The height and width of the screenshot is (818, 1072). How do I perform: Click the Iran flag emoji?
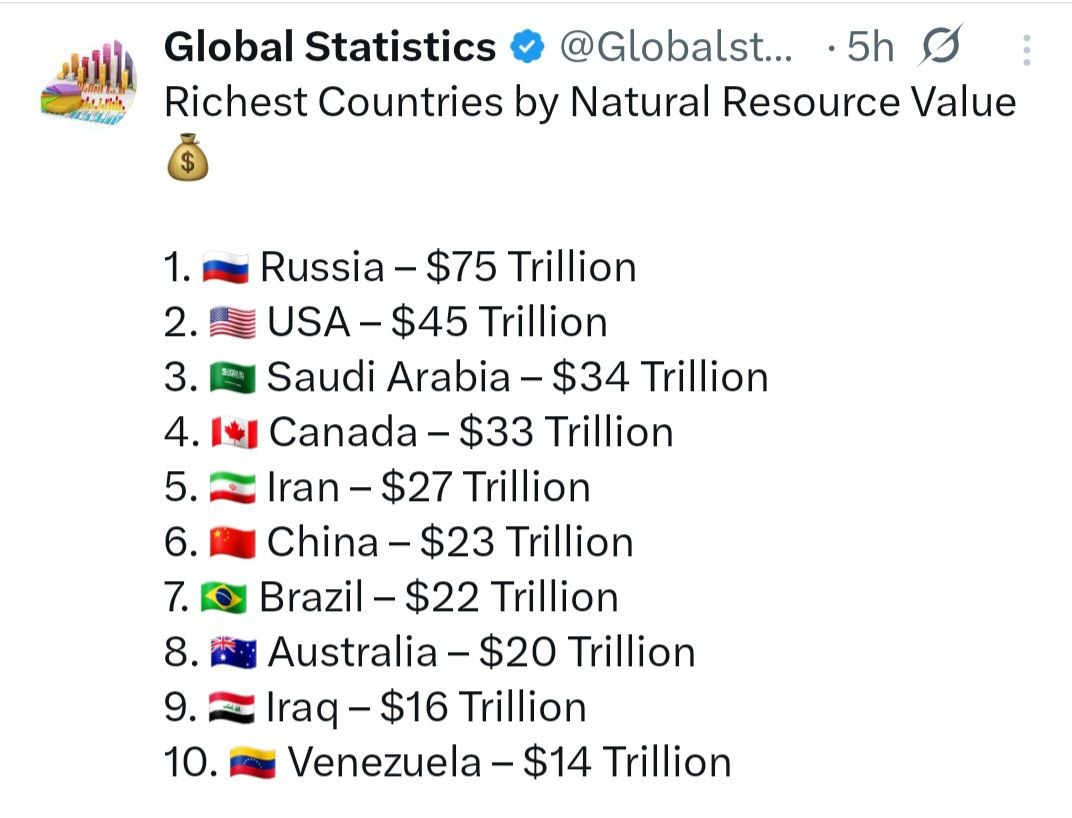coord(232,488)
